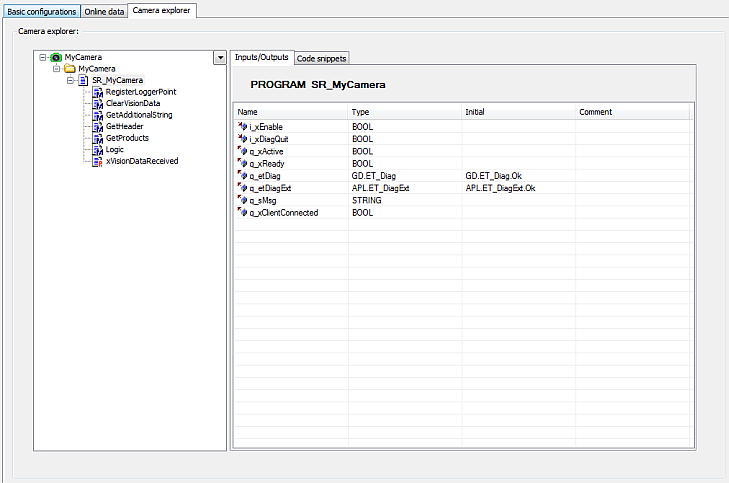Click the i_xDiagQuit variable name

(x=269, y=139)
